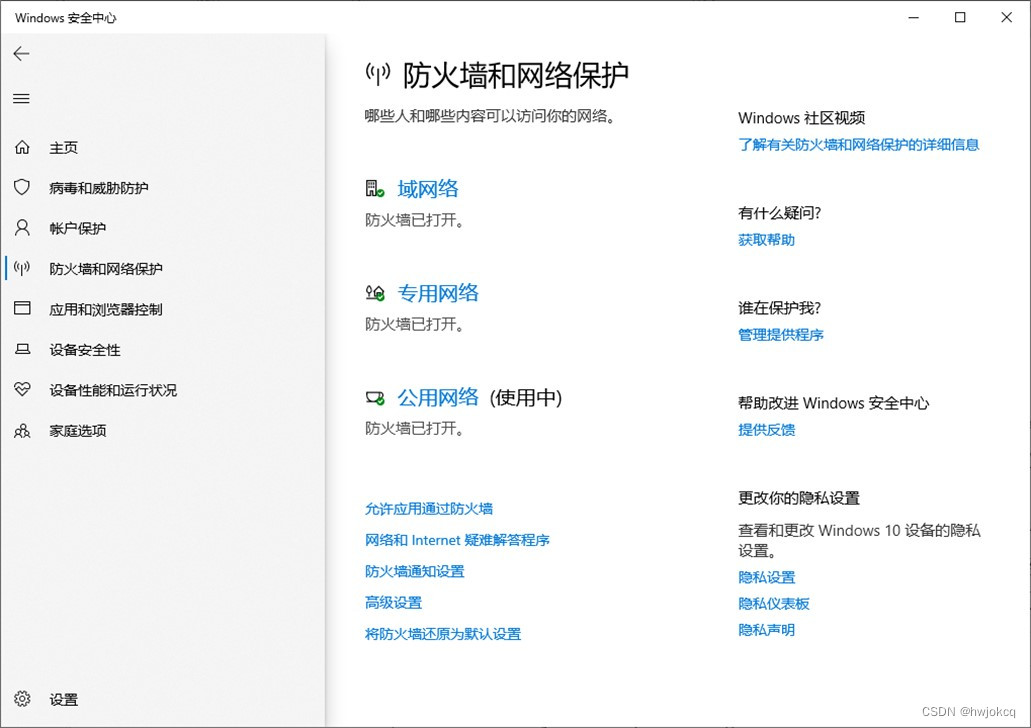Screen dimensions: 1031x728
Task: Go to 主页 in the sidebar
Action: click(64, 147)
